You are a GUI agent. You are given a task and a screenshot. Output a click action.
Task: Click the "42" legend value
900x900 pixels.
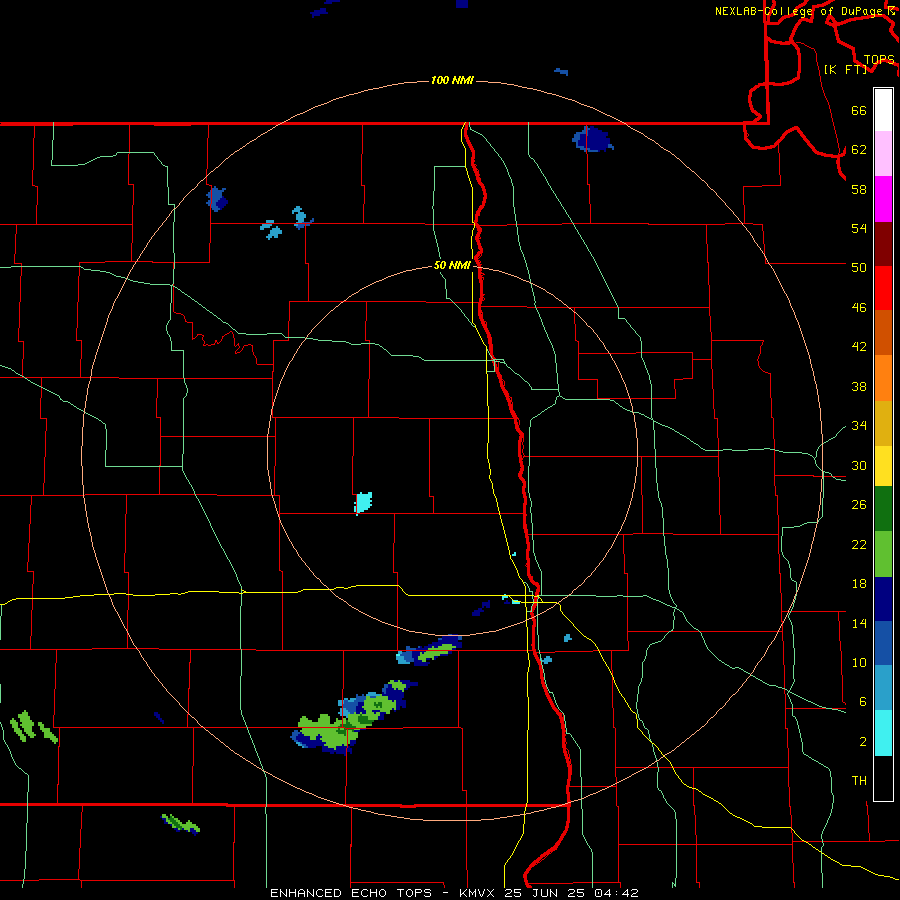pyautogui.click(x=859, y=346)
